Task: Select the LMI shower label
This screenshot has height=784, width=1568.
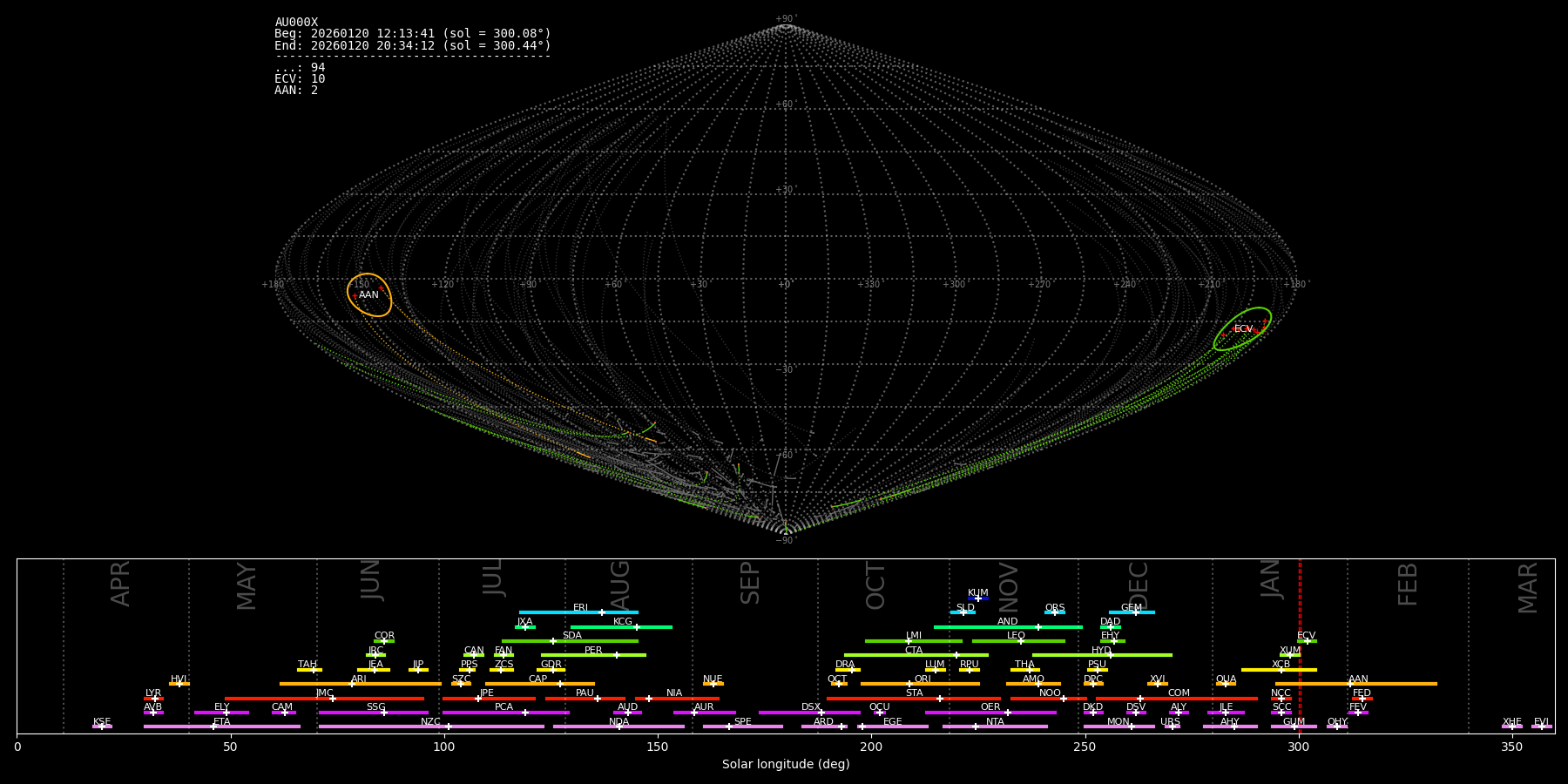Action: point(913,636)
